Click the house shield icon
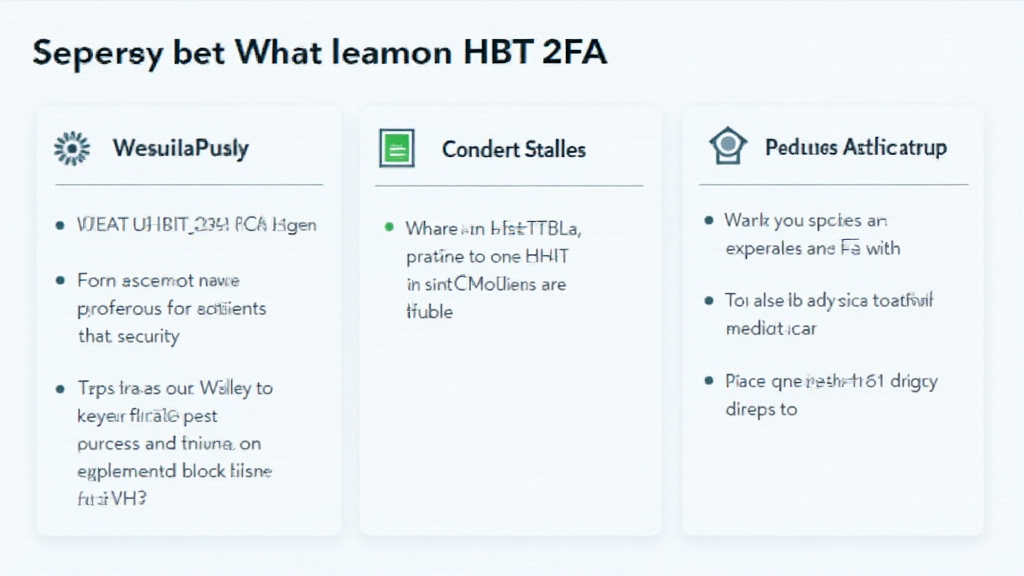Image resolution: width=1024 pixels, height=576 pixels. click(727, 147)
